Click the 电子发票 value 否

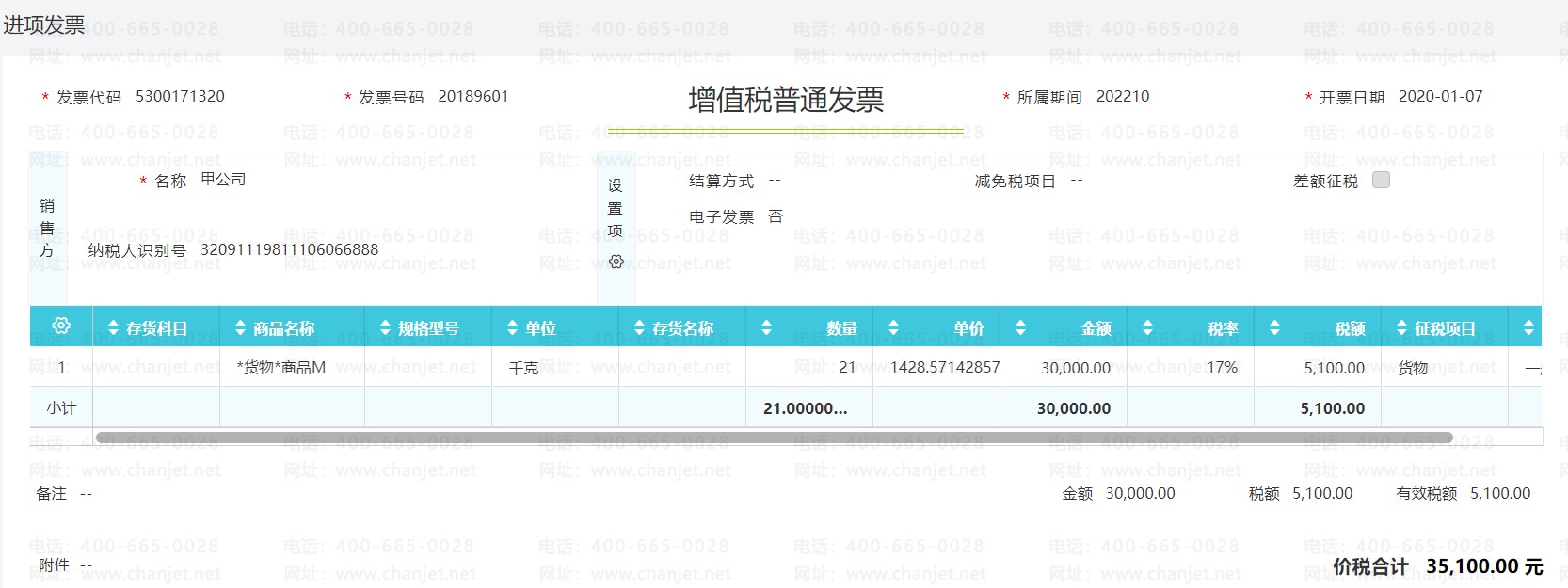tap(776, 216)
